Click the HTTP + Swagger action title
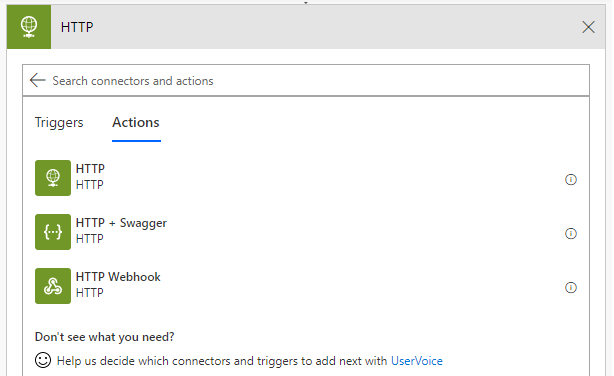This screenshot has width=614, height=376. [x=121, y=223]
